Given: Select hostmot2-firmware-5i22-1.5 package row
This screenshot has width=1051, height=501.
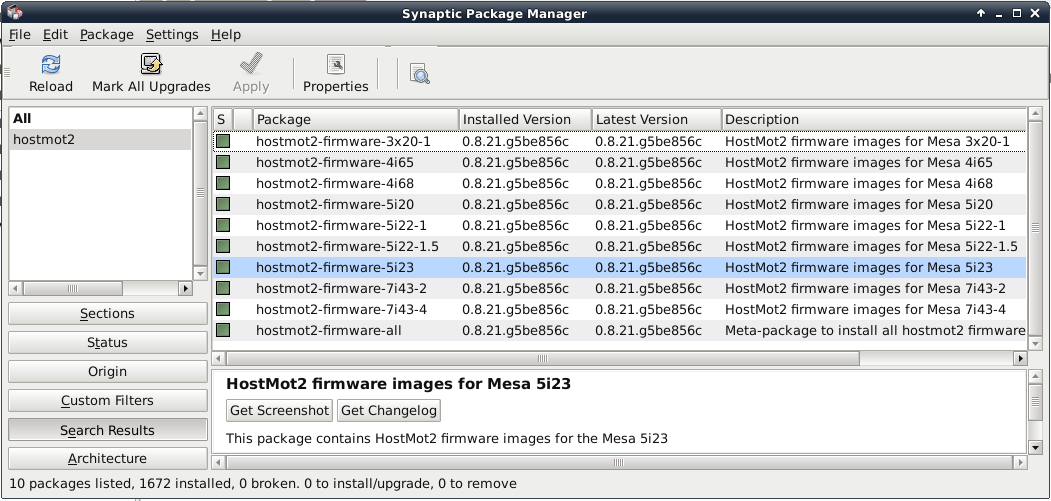Looking at the screenshot, I should click(619, 246).
